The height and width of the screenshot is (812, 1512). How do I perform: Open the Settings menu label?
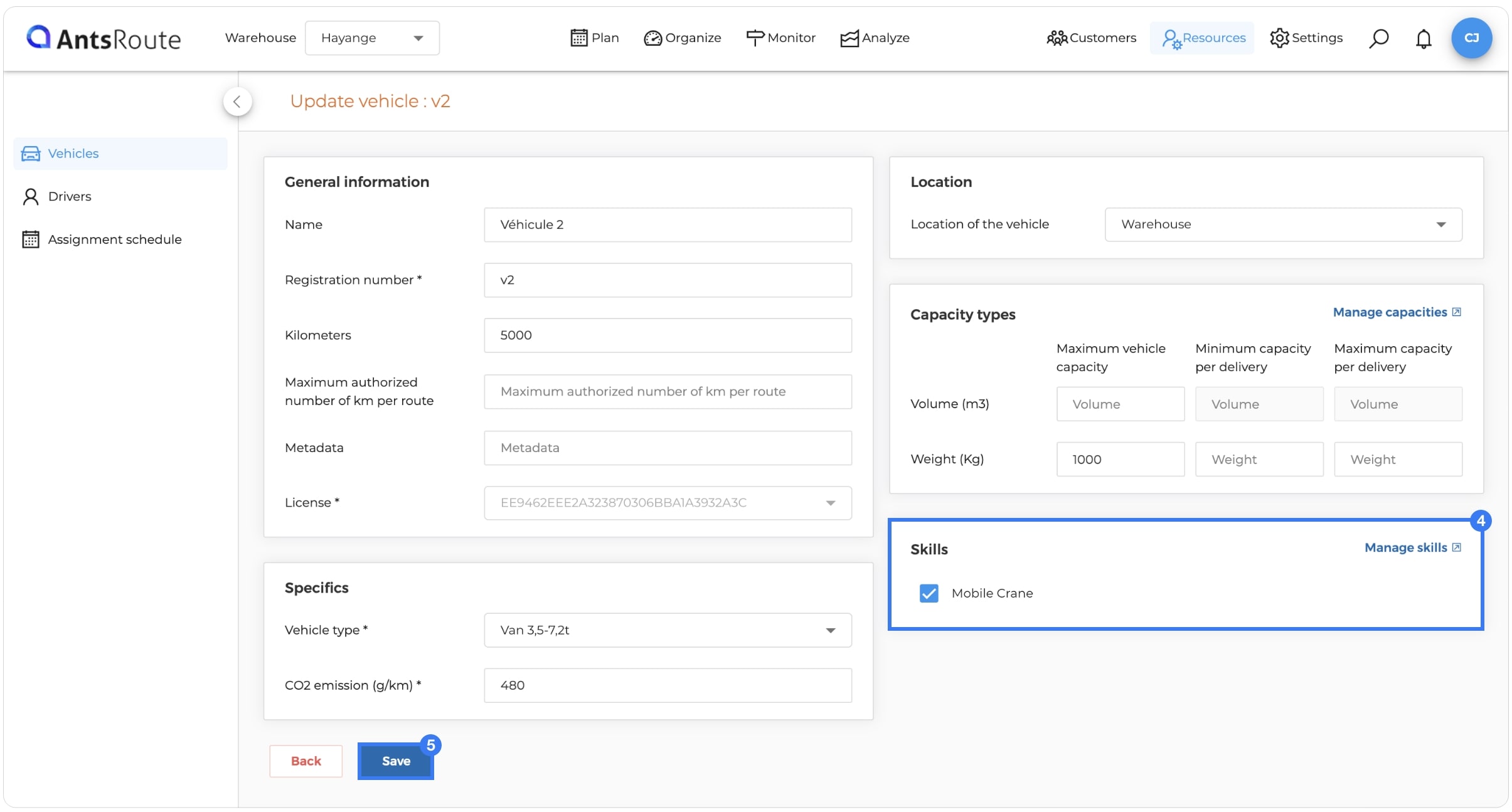(x=1318, y=38)
